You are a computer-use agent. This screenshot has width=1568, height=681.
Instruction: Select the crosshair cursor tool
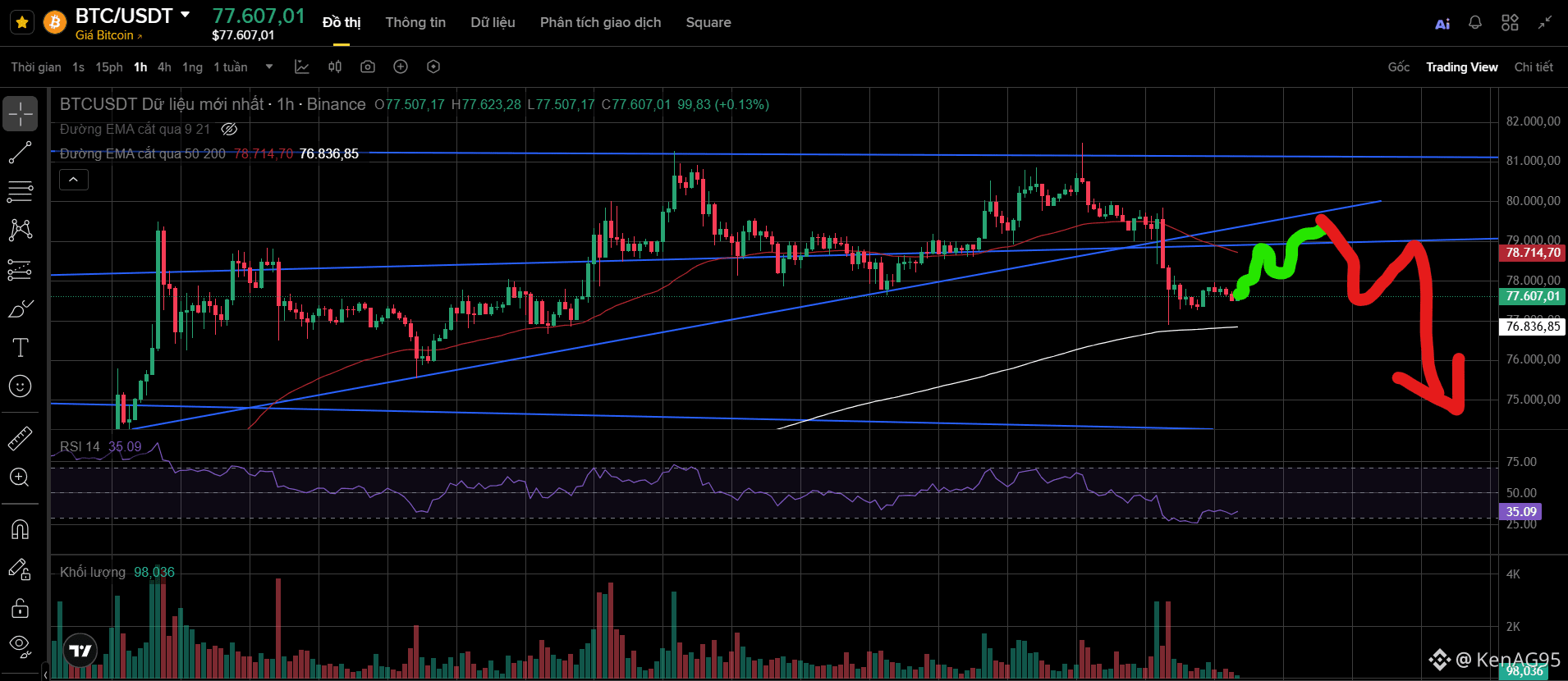pyautogui.click(x=21, y=113)
